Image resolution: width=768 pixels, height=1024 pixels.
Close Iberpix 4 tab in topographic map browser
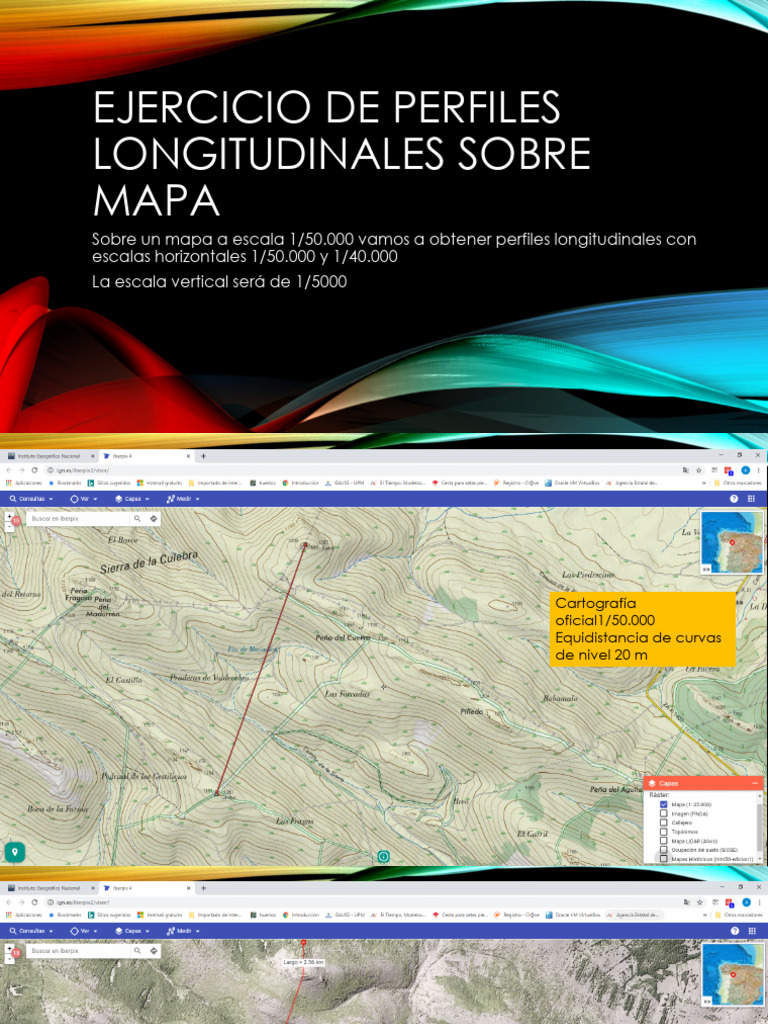coord(188,456)
